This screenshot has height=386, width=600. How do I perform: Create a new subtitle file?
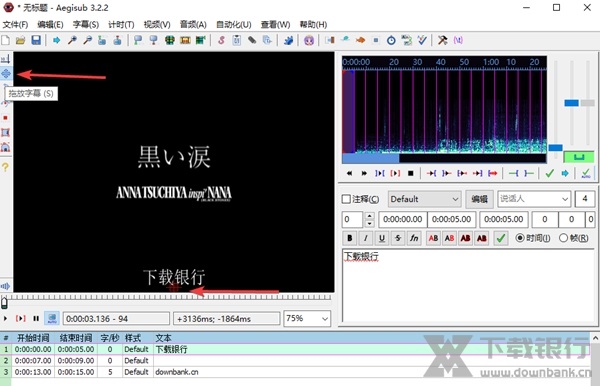coord(6,40)
